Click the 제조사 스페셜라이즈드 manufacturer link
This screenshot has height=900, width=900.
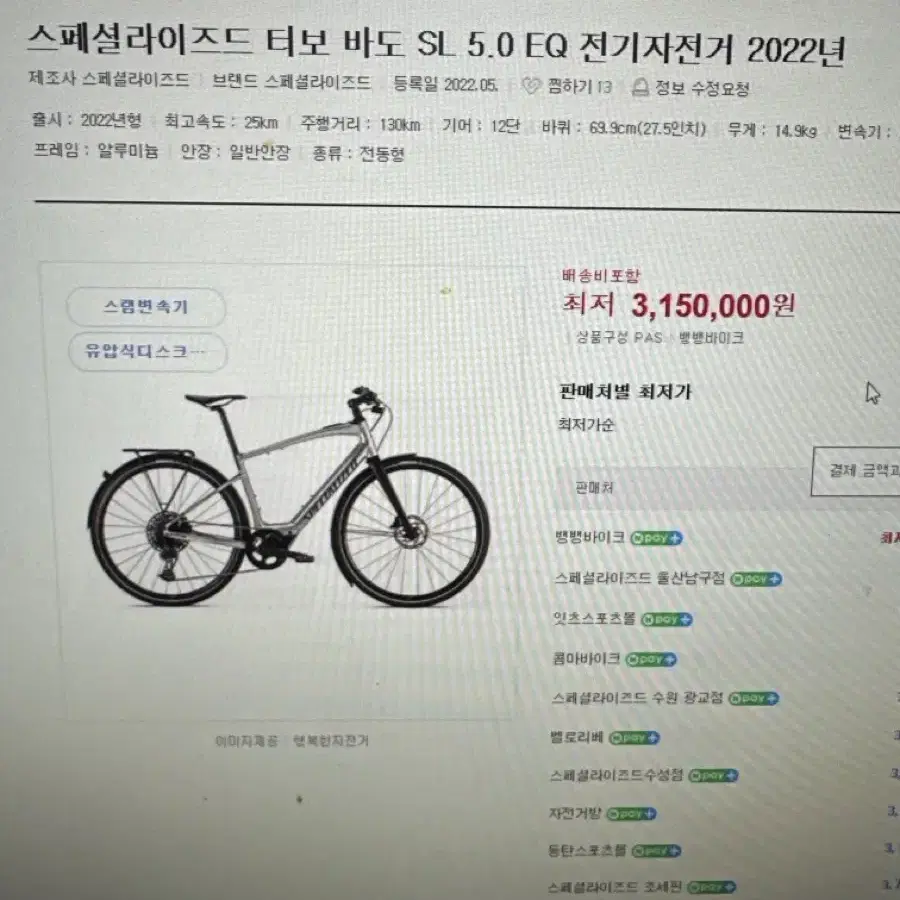coord(109,79)
